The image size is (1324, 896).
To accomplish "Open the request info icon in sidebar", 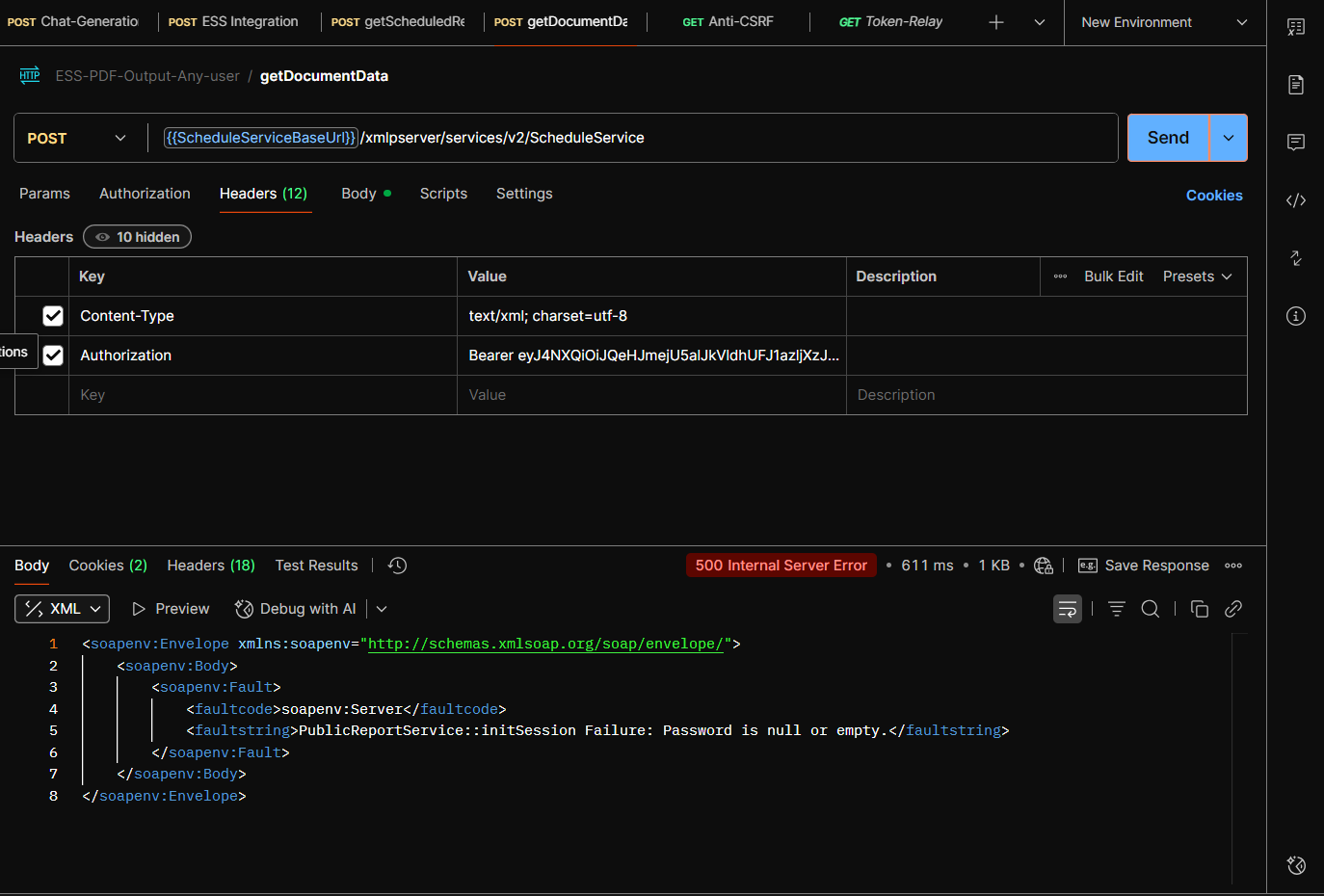I will click(x=1296, y=316).
